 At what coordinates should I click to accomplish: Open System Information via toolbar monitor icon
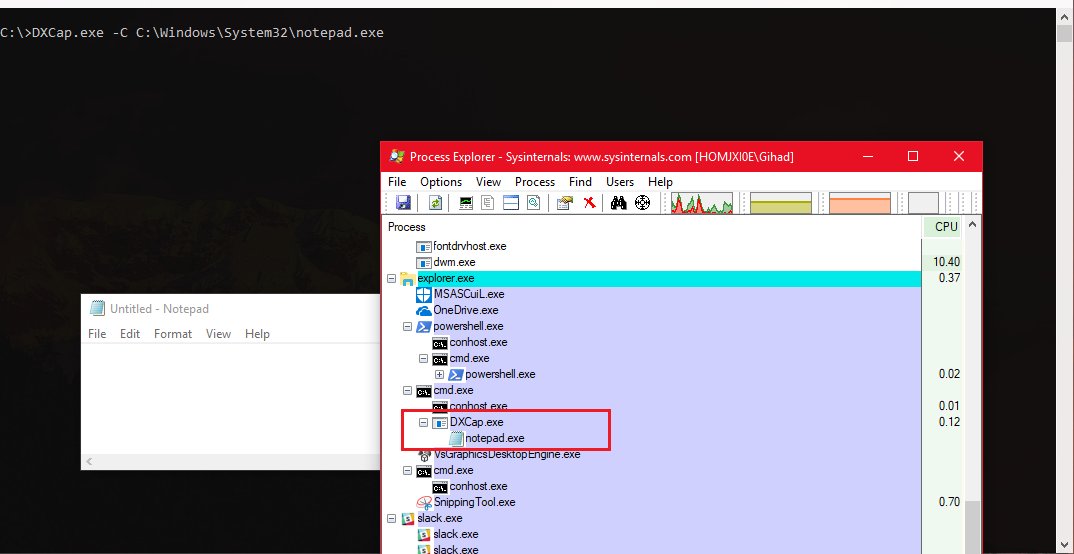[466, 203]
